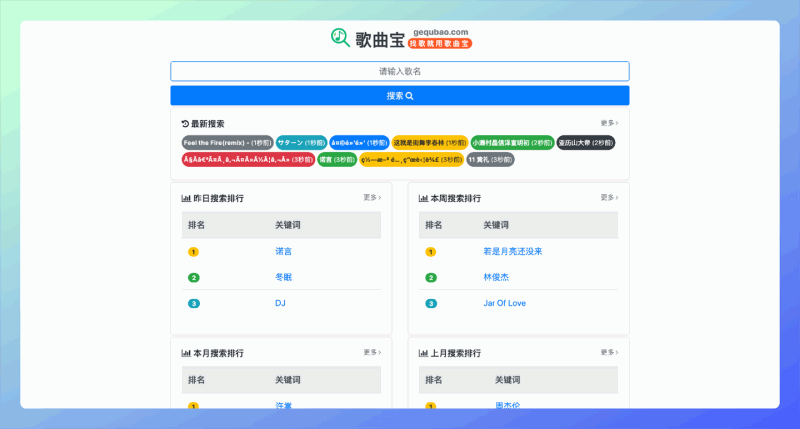Click the 昨日搜索排行 heading text
Image resolution: width=800 pixels, height=429 pixels.
click(x=218, y=198)
